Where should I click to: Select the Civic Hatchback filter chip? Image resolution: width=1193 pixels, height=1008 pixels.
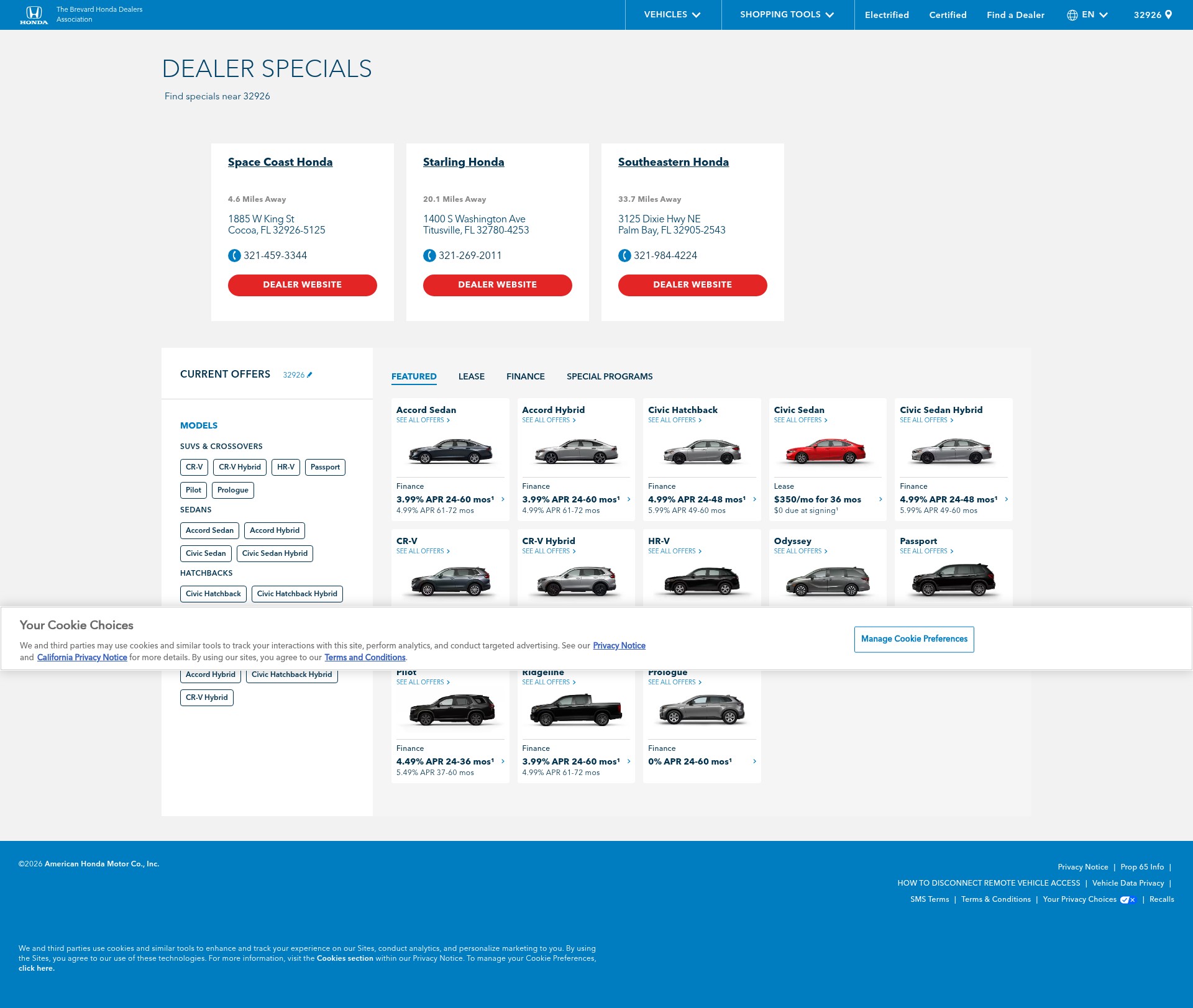click(213, 594)
